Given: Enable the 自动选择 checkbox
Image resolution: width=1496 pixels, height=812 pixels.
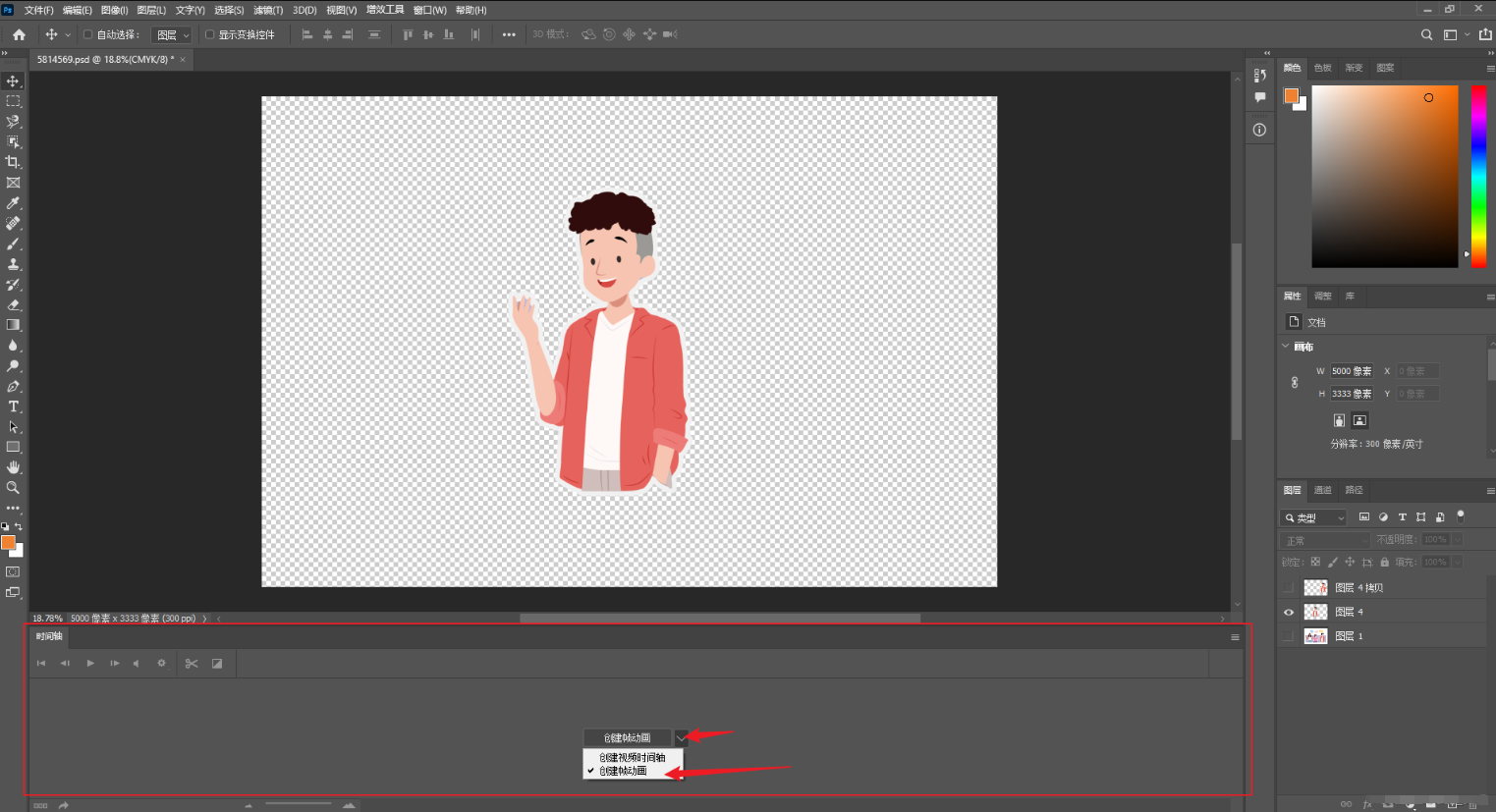Looking at the screenshot, I should pos(87,34).
